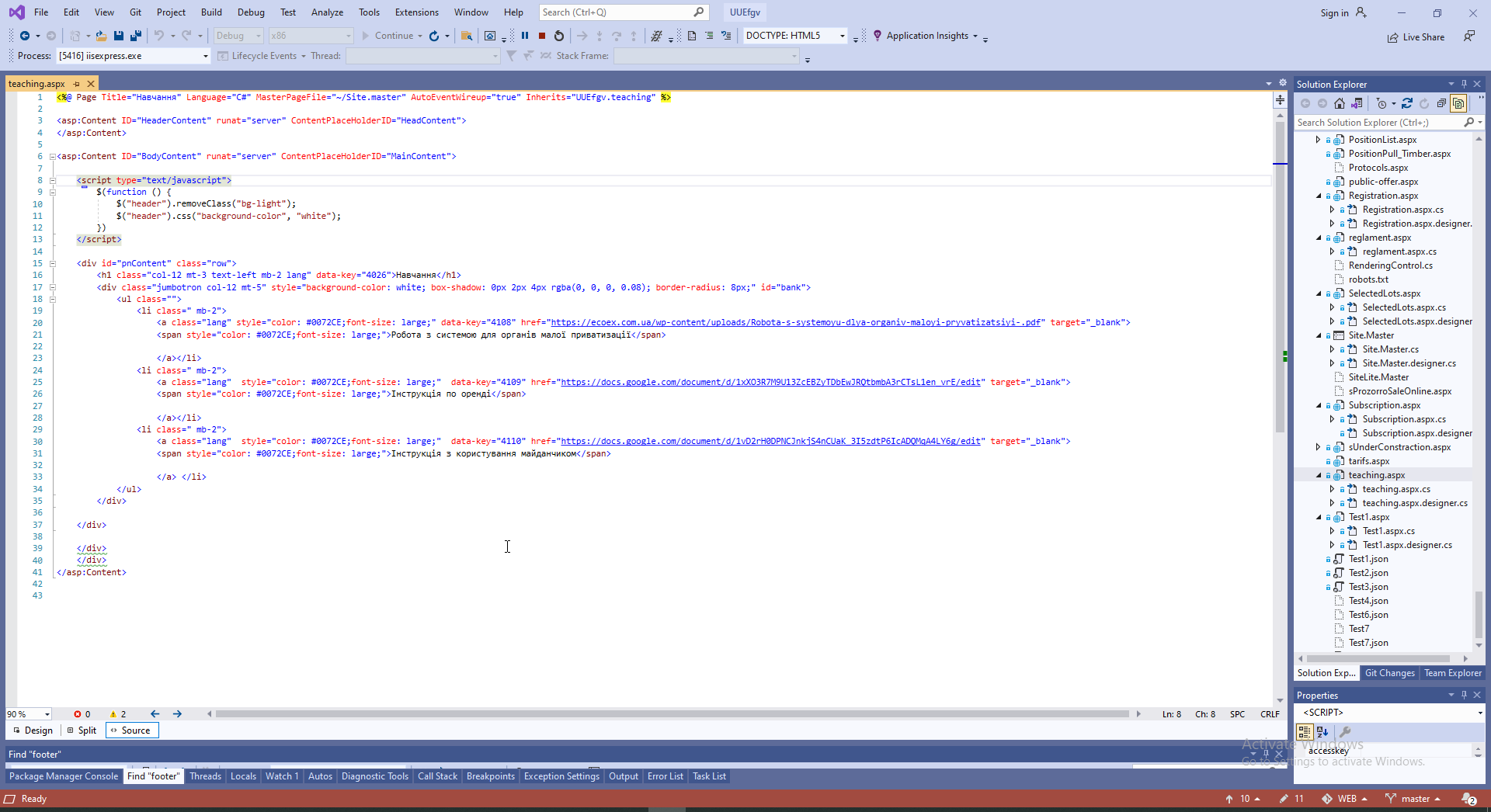The height and width of the screenshot is (812, 1491).
Task: Open the Debug menu
Action: (251, 12)
